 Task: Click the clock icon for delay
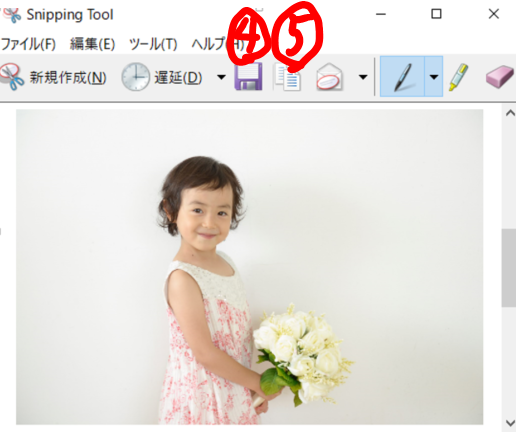tap(135, 77)
